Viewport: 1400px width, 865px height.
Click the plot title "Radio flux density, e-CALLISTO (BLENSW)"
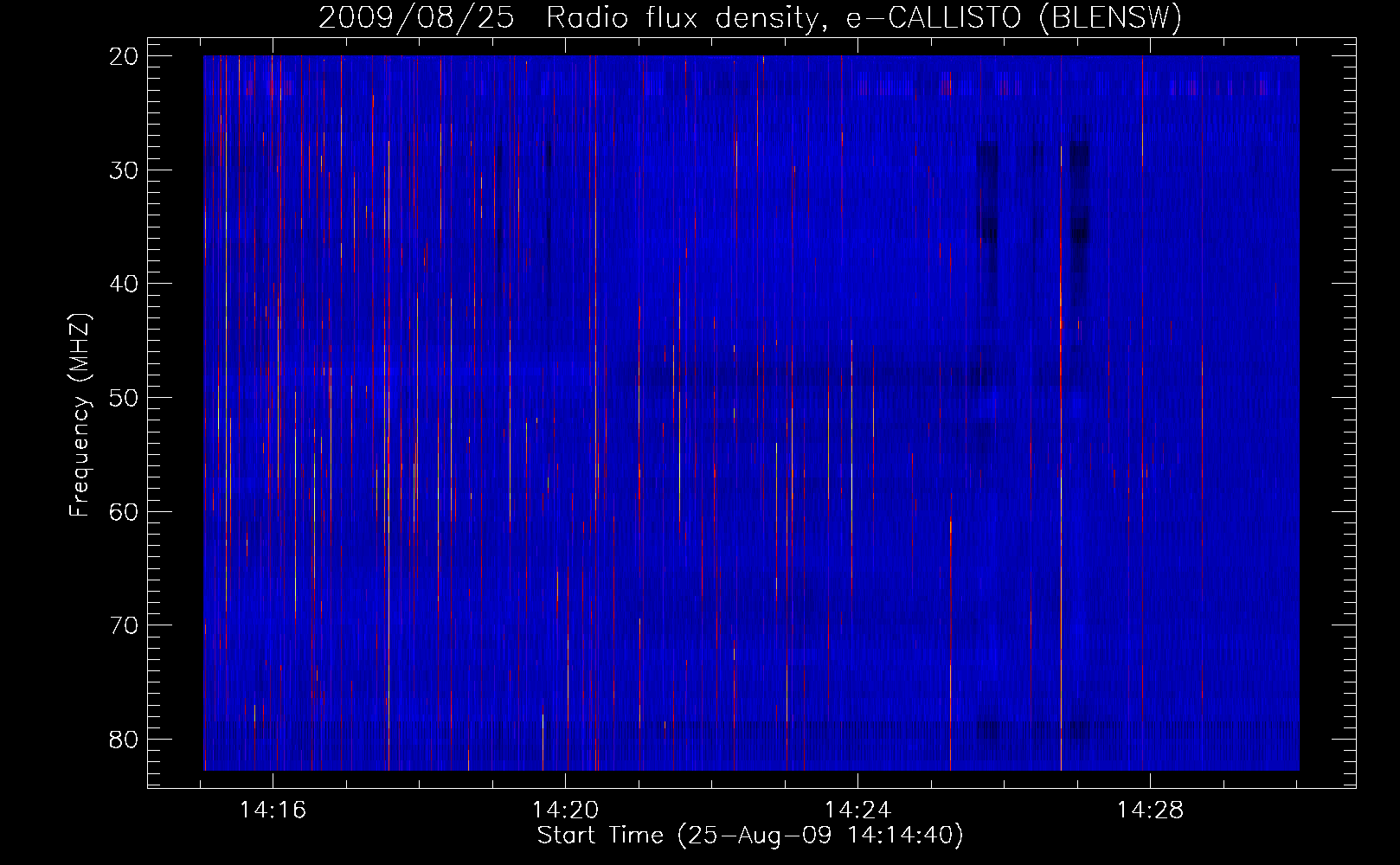(864, 18)
